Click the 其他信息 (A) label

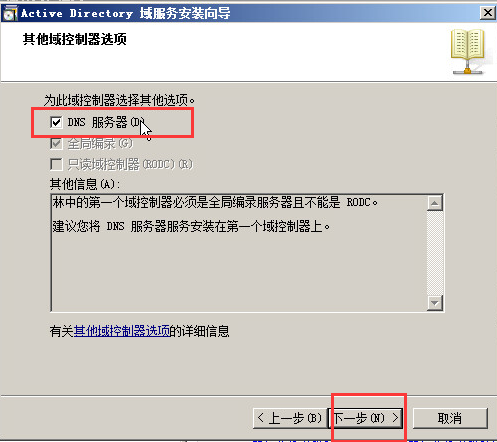[84, 184]
